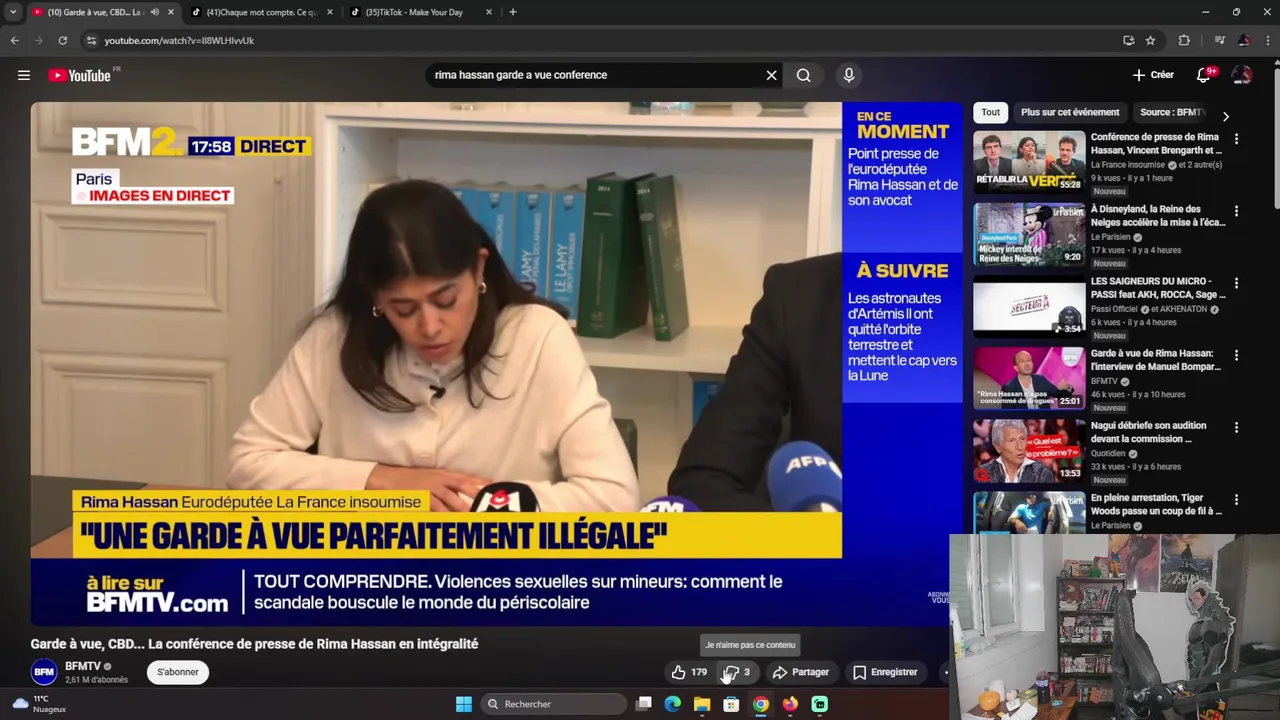Close the Chaque mot compte tab
The image size is (1280, 720).
click(x=330, y=12)
